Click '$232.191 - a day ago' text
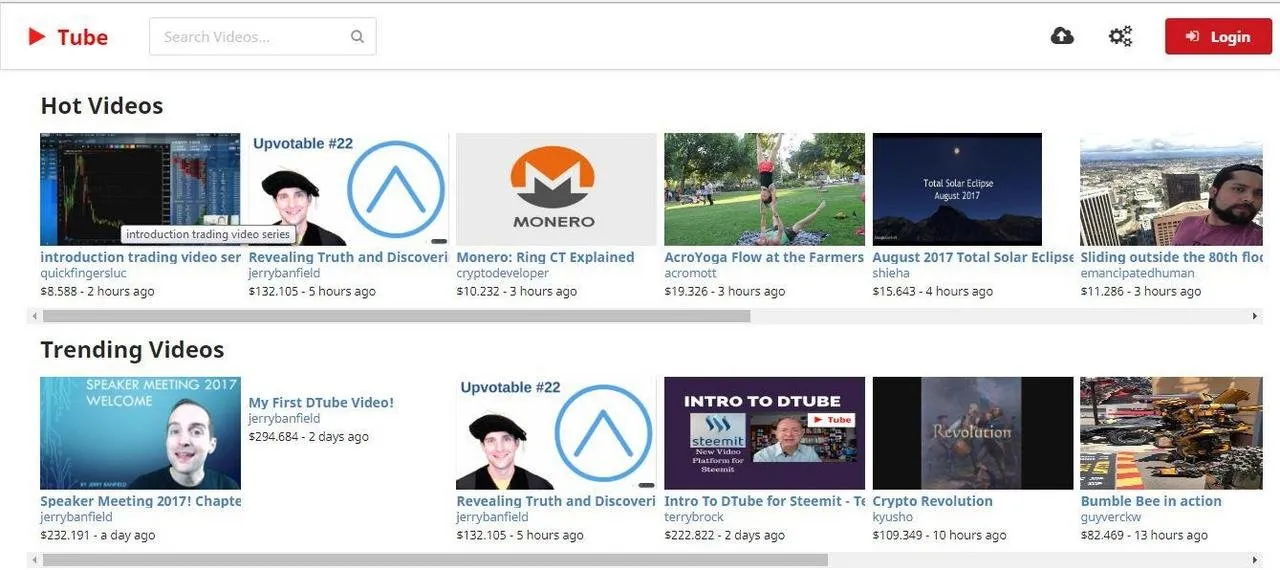Screen dimensions: 1280x570 [x=97, y=535]
